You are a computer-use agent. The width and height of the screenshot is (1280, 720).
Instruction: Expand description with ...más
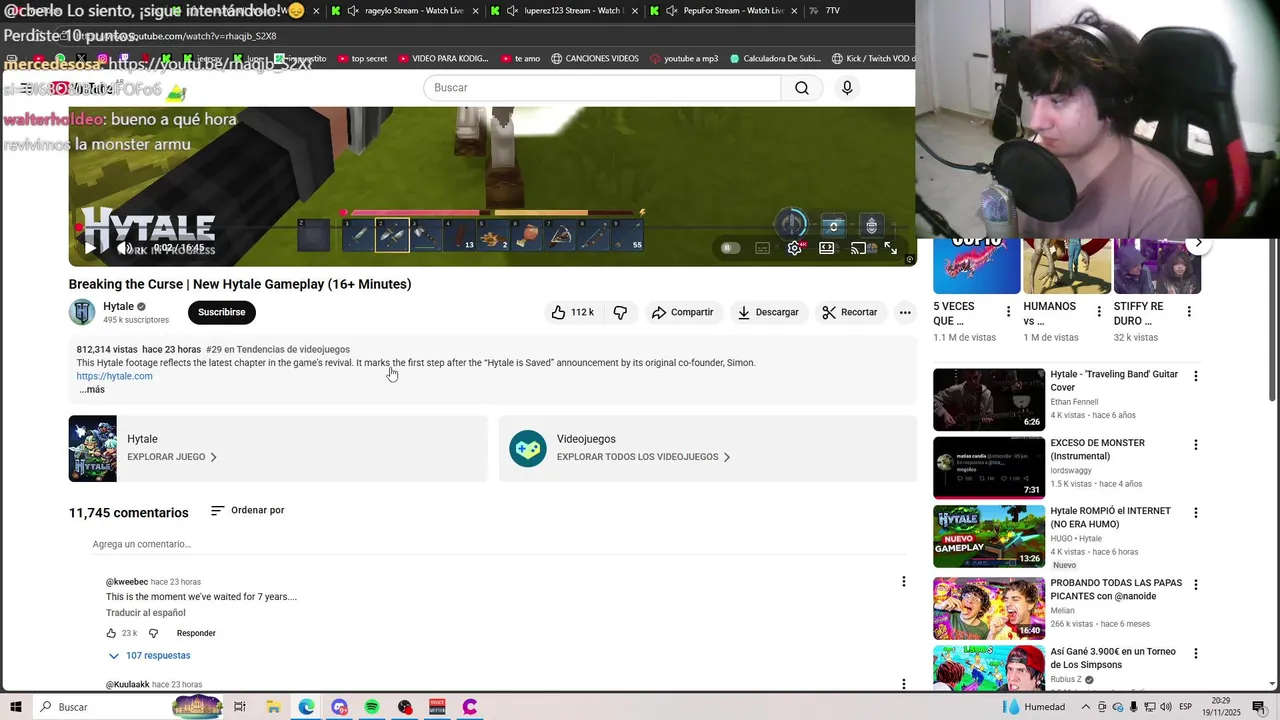pyautogui.click(x=92, y=389)
